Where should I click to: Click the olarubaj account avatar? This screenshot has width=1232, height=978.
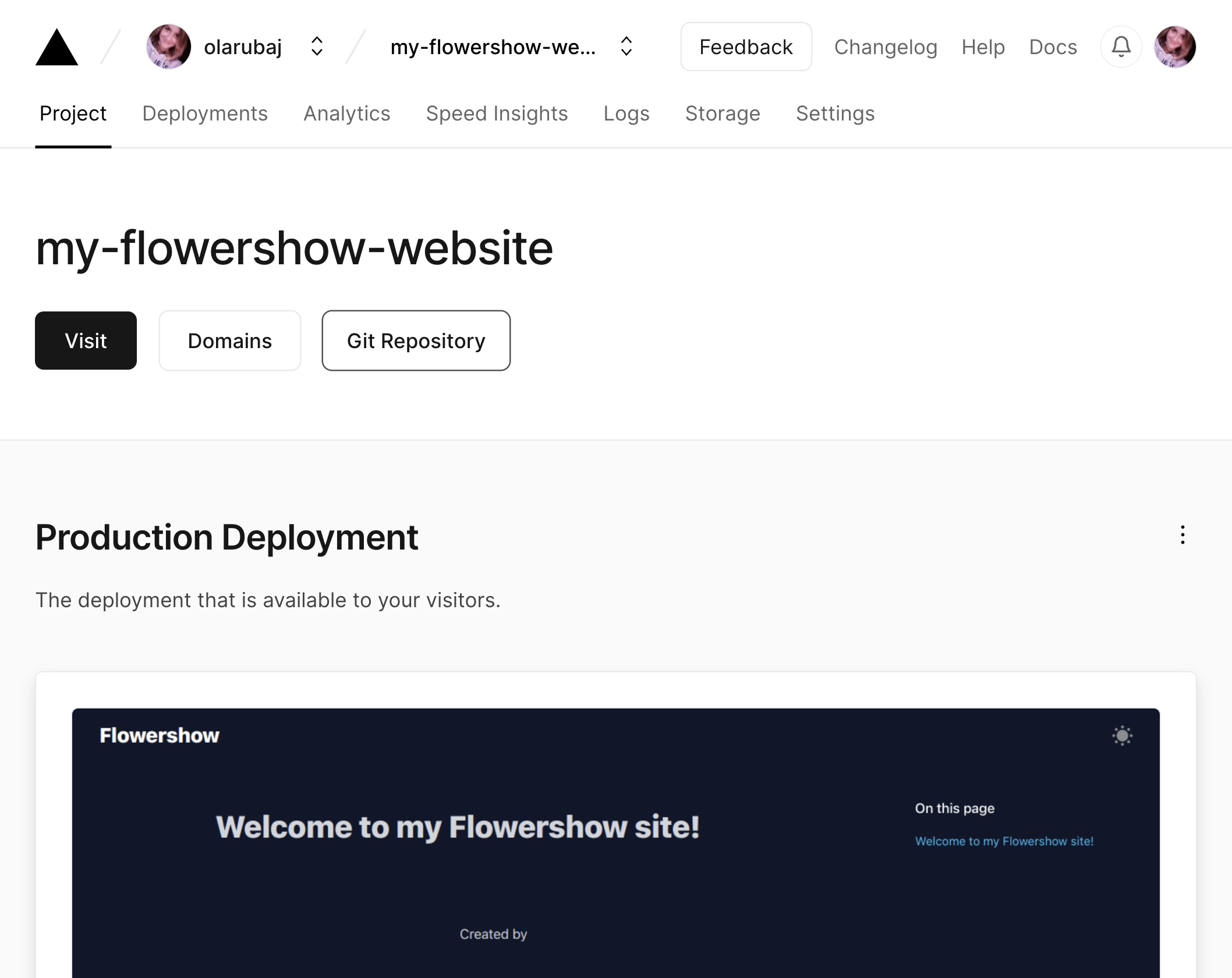point(168,47)
